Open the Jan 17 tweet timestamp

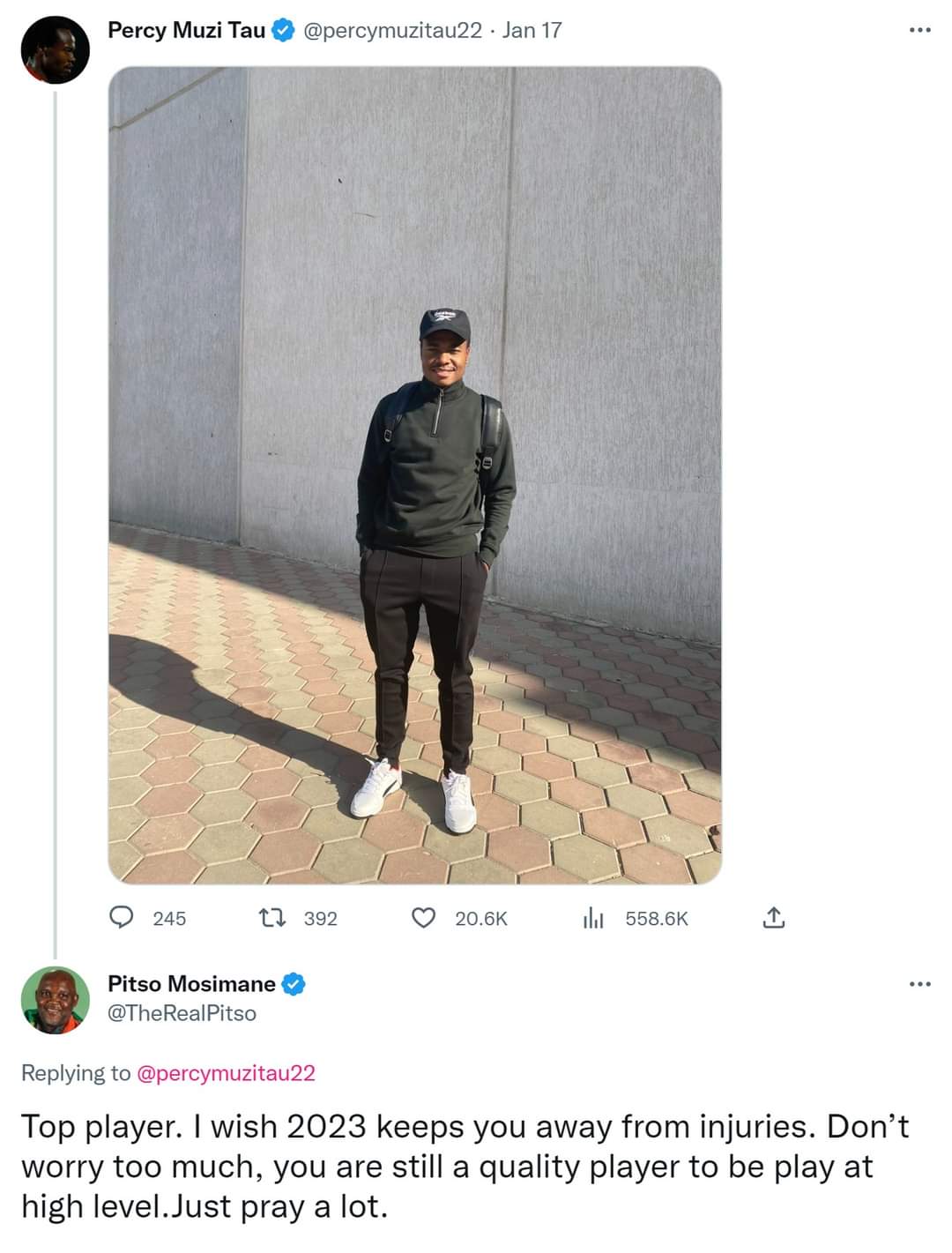click(532, 31)
